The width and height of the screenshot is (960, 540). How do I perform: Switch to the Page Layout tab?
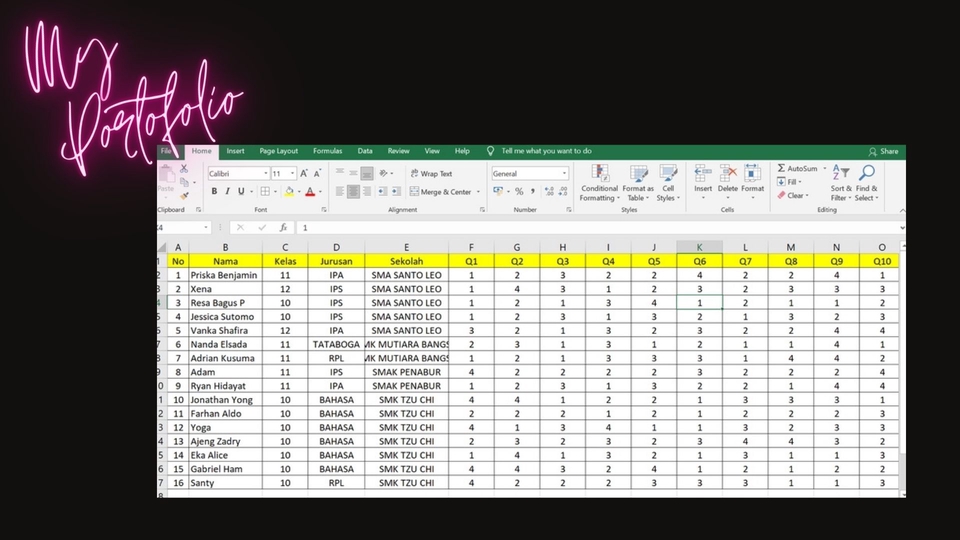coord(279,151)
